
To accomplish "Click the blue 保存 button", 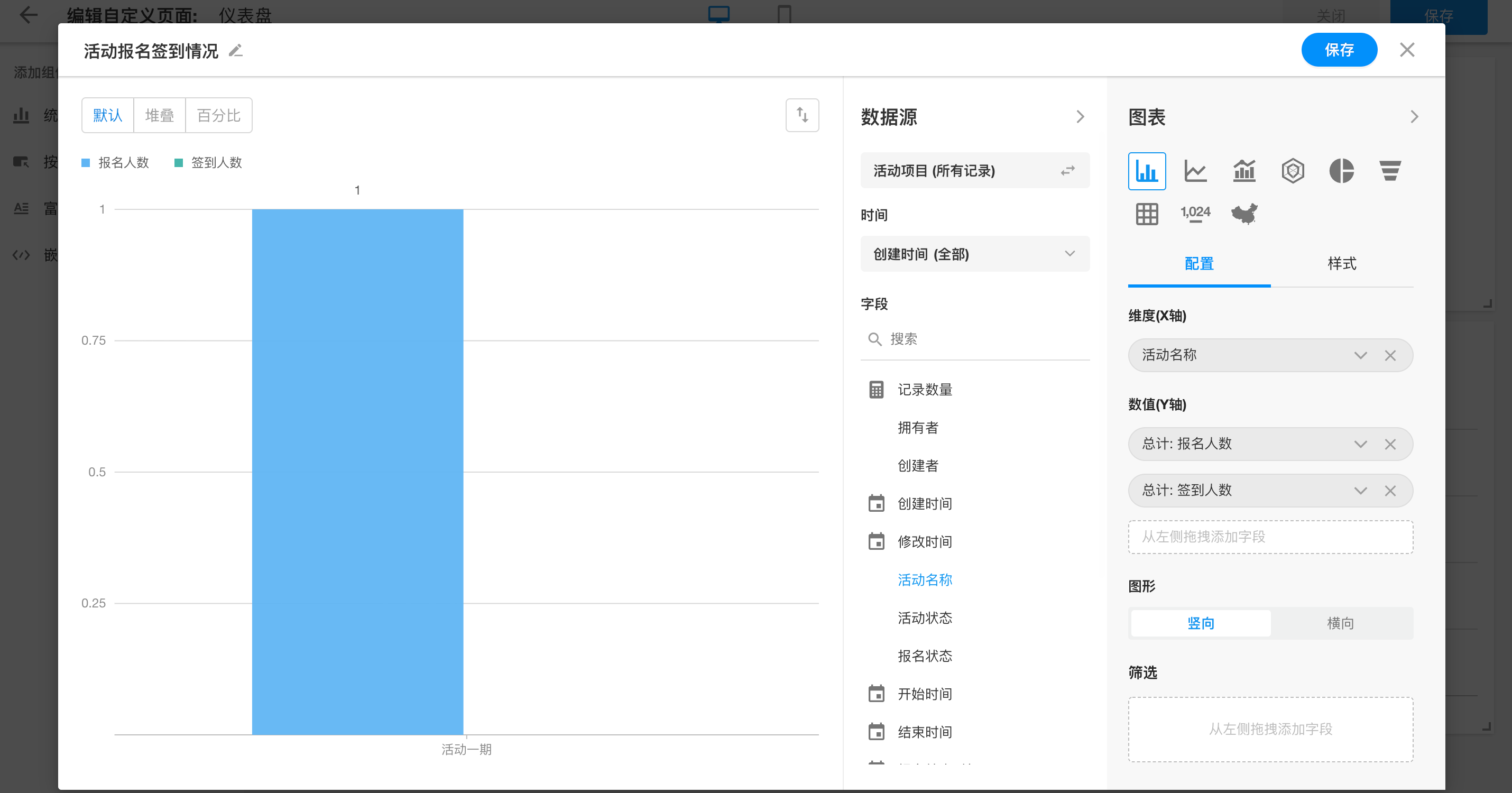I will click(x=1339, y=50).
